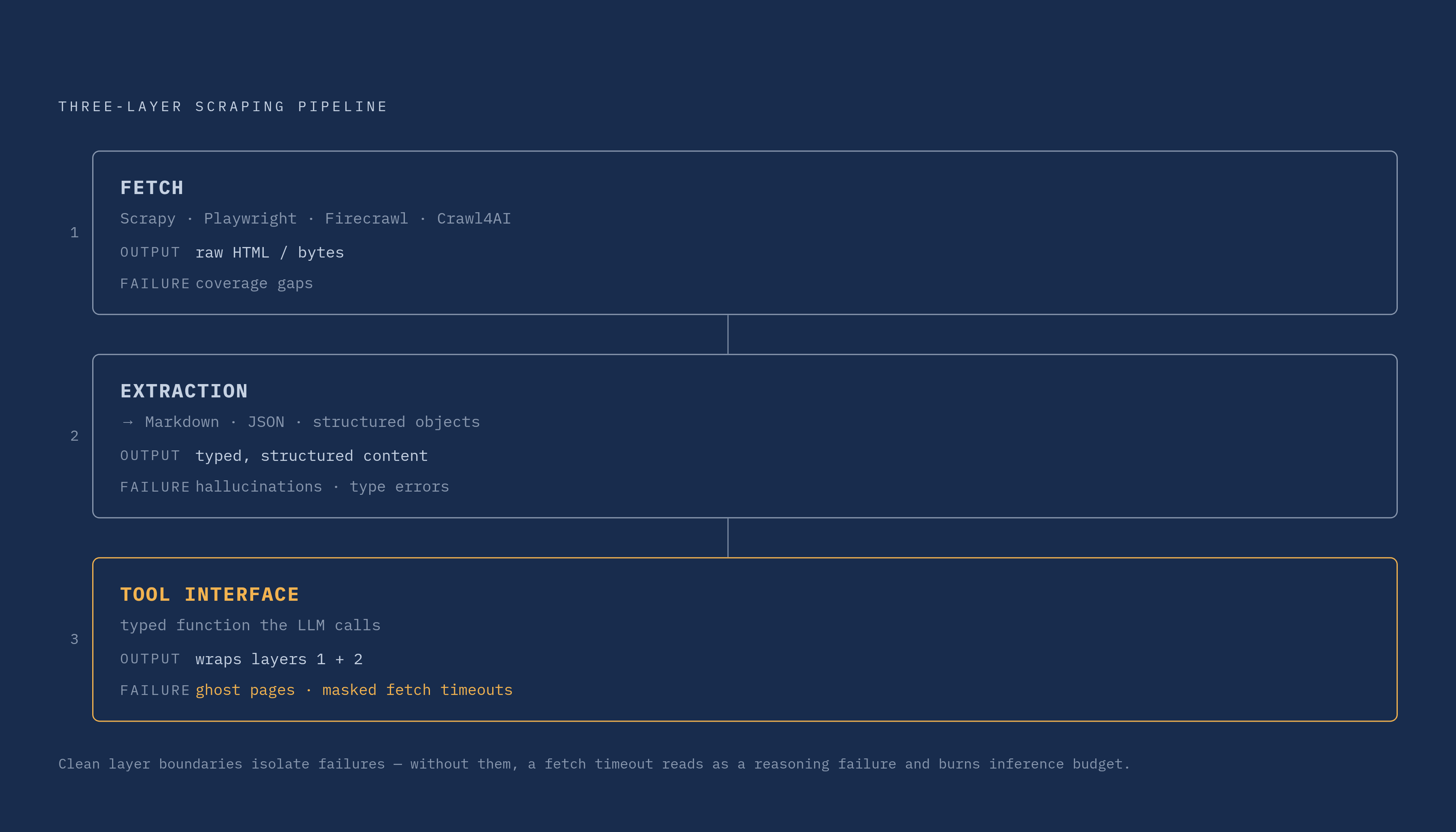Select the layer number 2 label

point(74,436)
